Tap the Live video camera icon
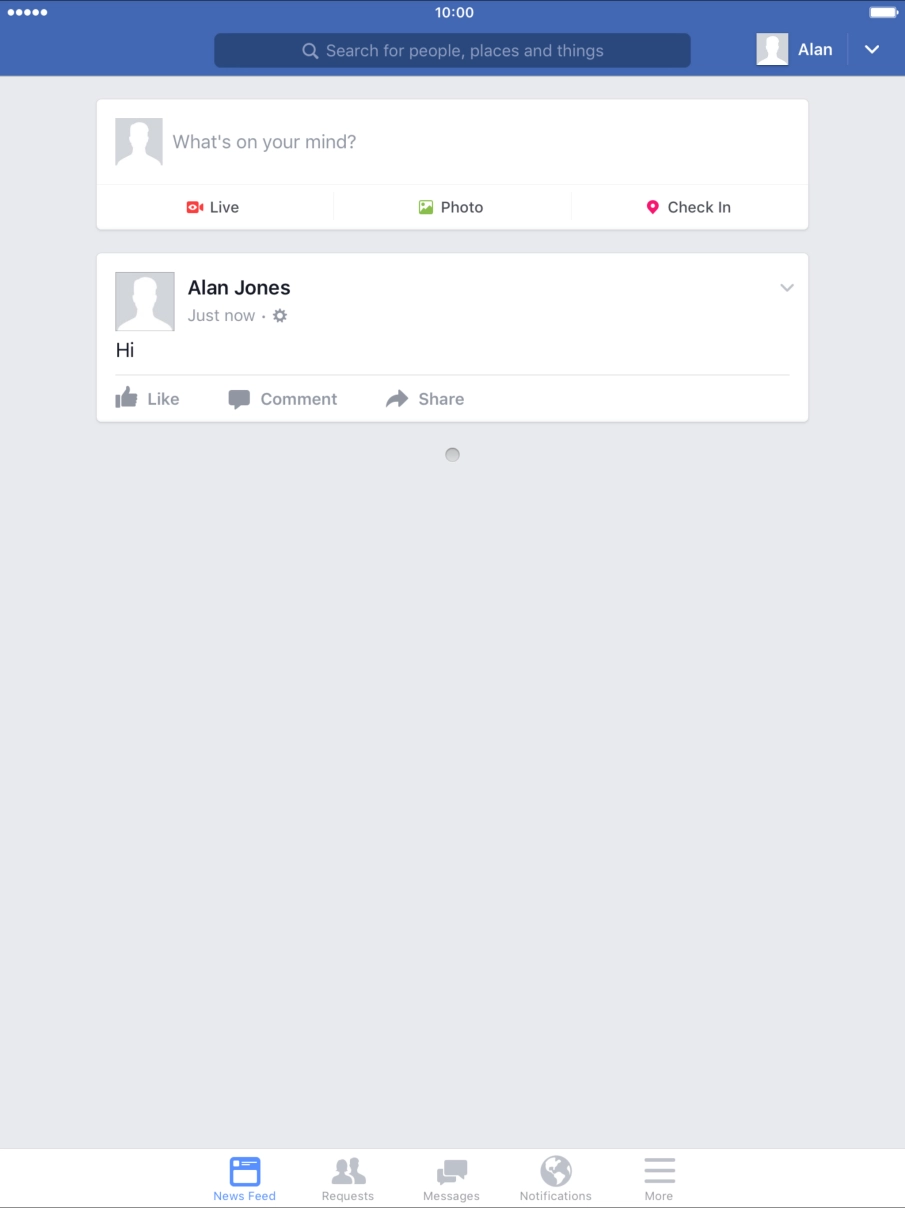 [195, 207]
